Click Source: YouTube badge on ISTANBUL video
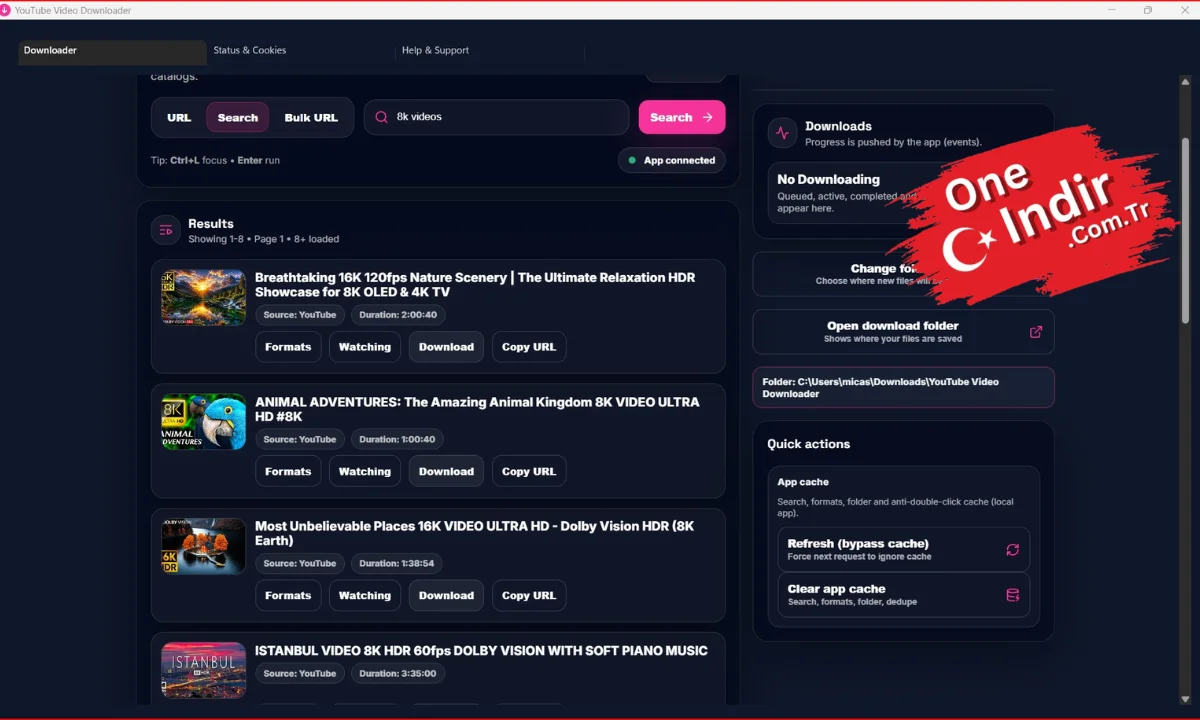The width and height of the screenshot is (1200, 720). tap(300, 673)
